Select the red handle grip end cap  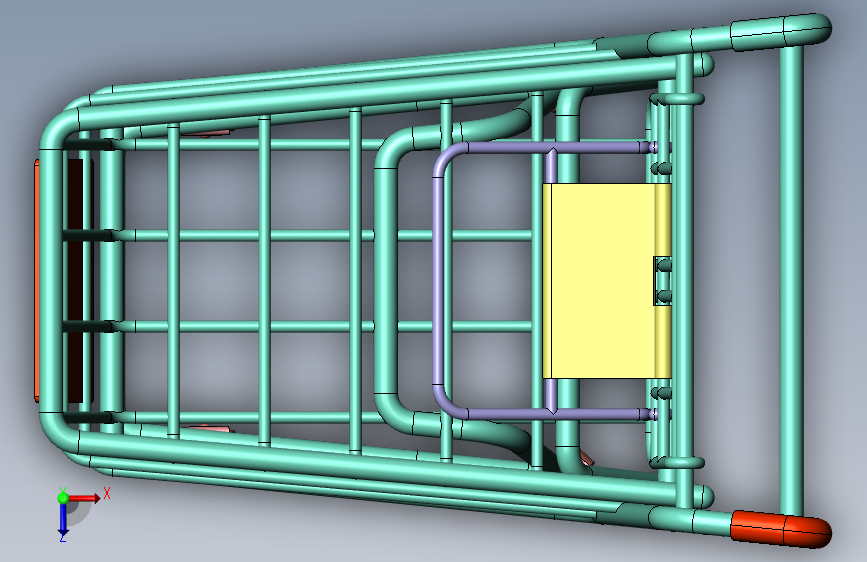pyautogui.click(x=781, y=529)
